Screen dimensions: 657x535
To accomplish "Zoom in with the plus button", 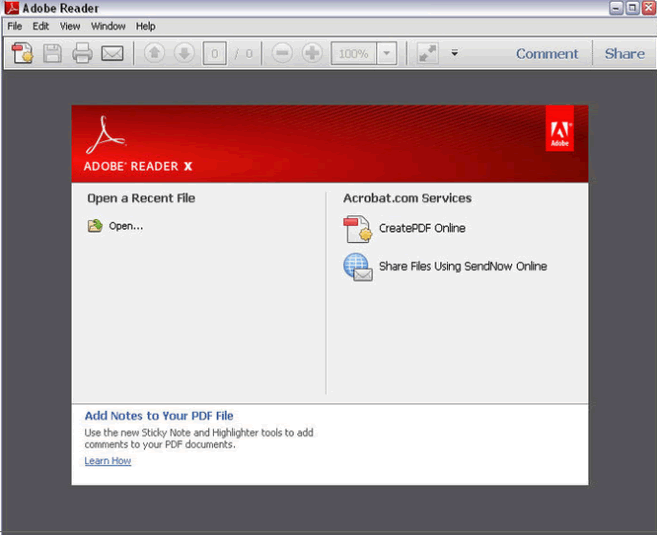I will coord(312,53).
